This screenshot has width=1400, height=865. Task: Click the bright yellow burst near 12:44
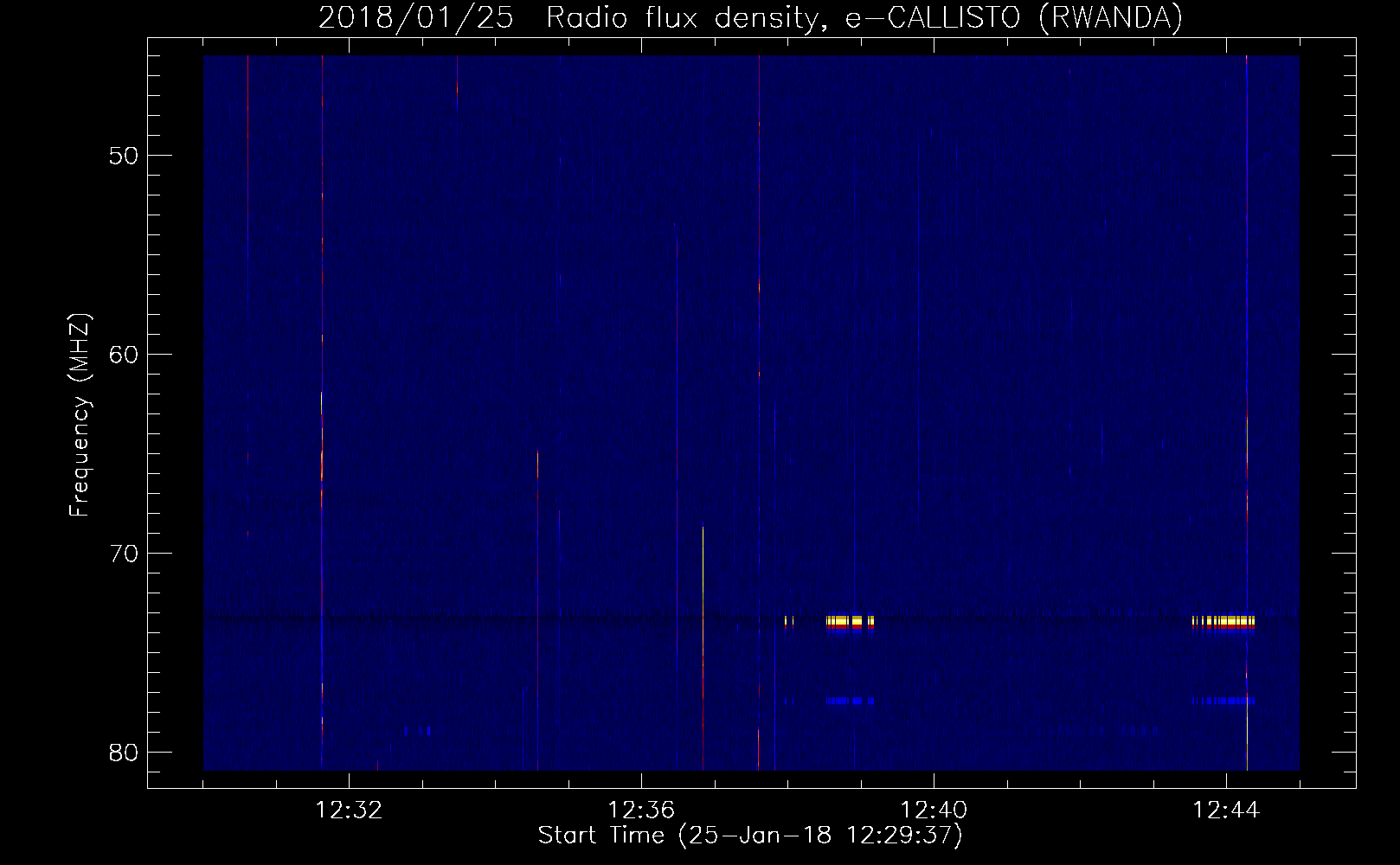[x=1223, y=622]
